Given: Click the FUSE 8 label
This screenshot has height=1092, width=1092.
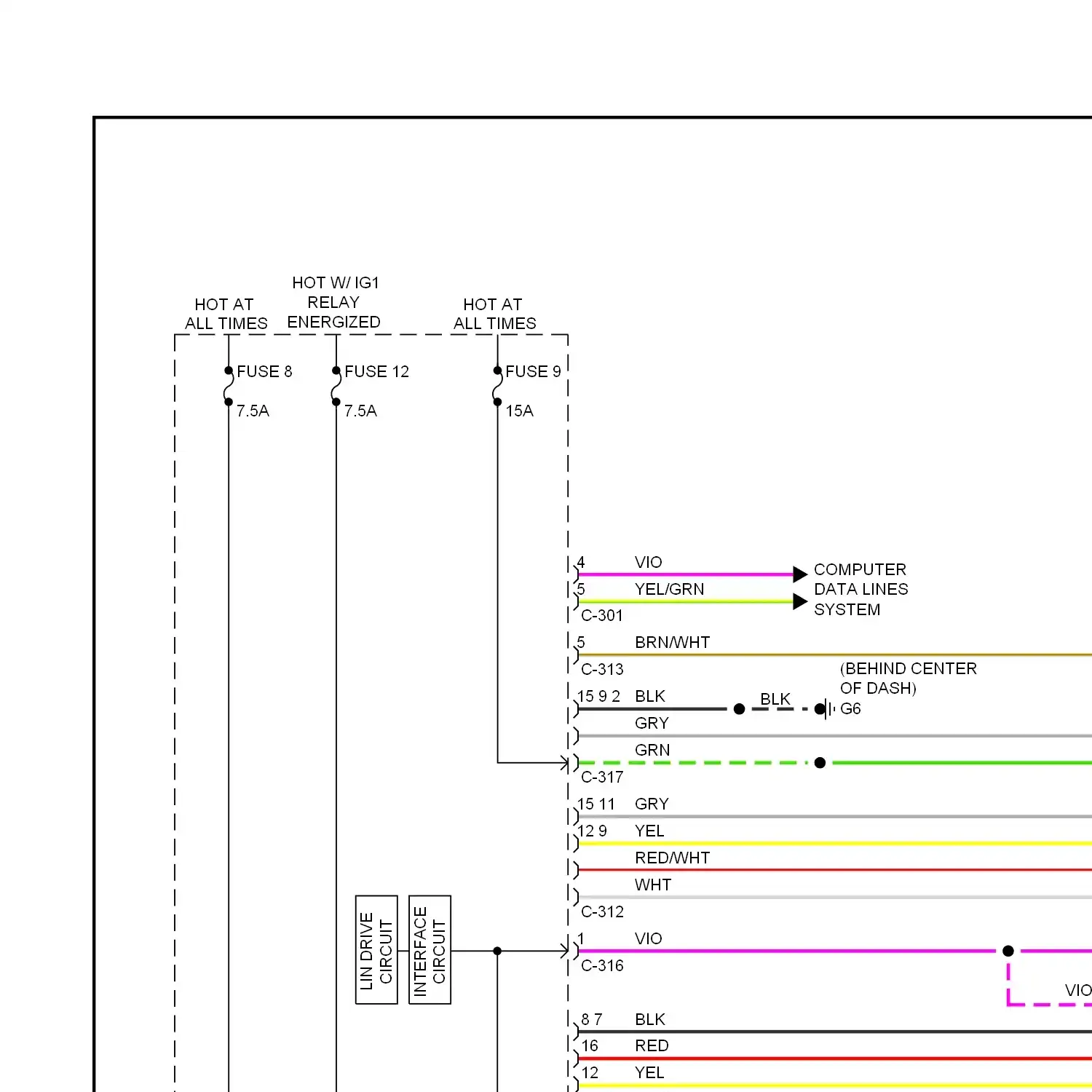Looking at the screenshot, I should tap(264, 371).
